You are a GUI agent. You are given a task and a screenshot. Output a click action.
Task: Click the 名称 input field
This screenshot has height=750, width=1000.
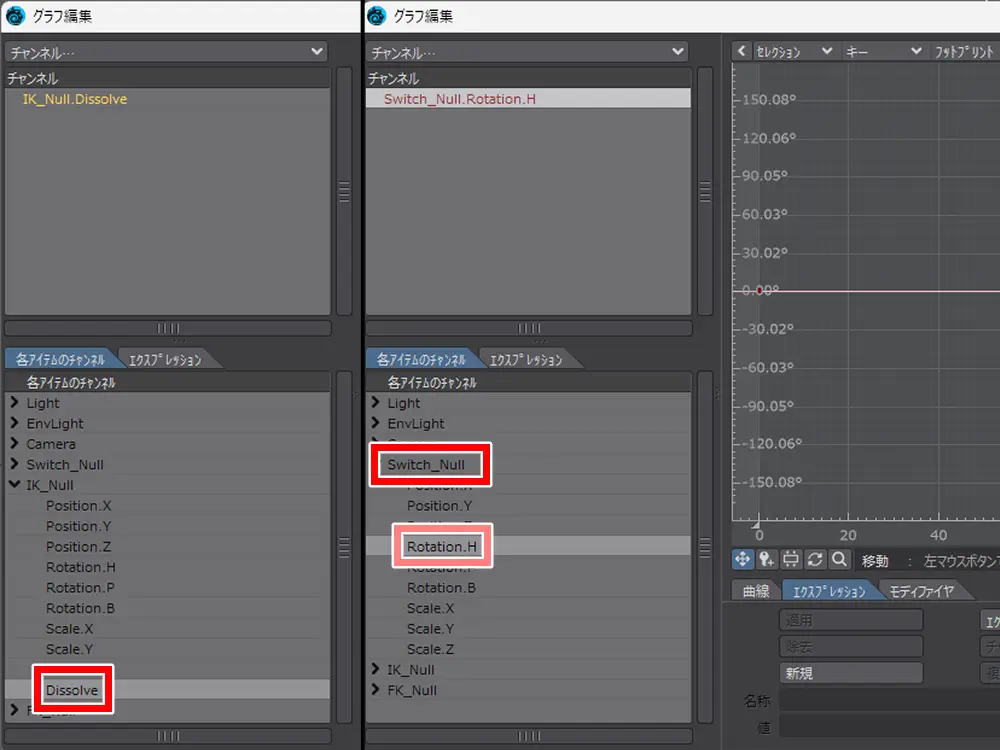888,699
